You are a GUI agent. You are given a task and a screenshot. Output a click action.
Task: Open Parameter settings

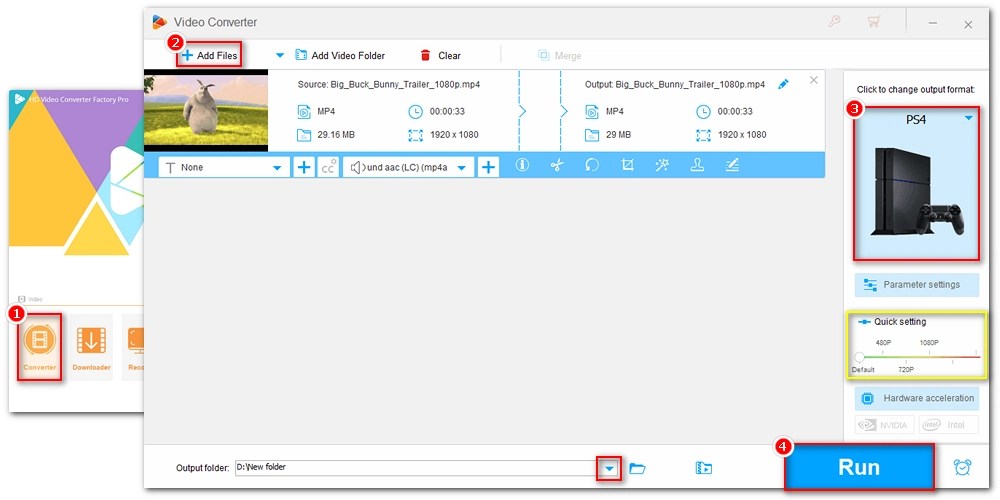coord(916,284)
